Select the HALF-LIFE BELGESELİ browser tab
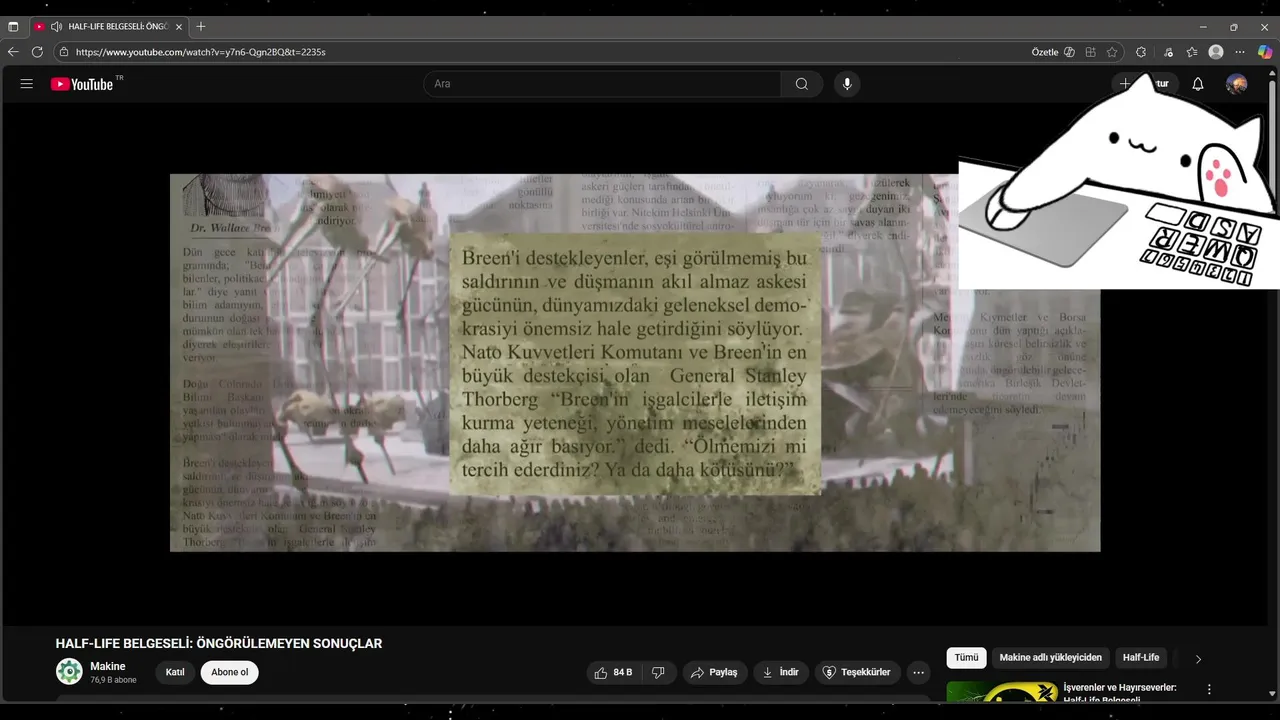 (x=108, y=27)
